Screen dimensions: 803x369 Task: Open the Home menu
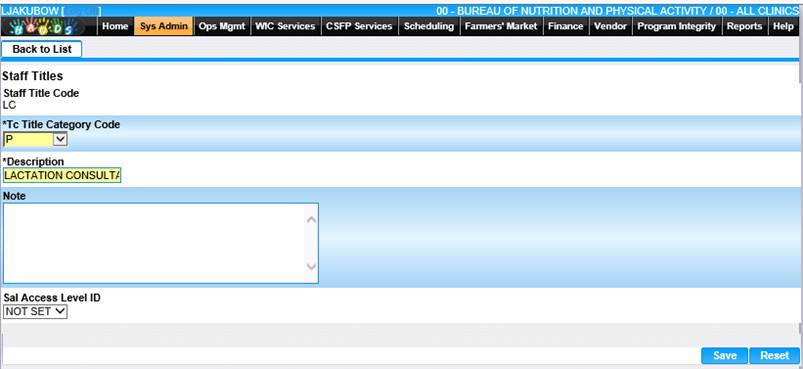[x=115, y=26]
